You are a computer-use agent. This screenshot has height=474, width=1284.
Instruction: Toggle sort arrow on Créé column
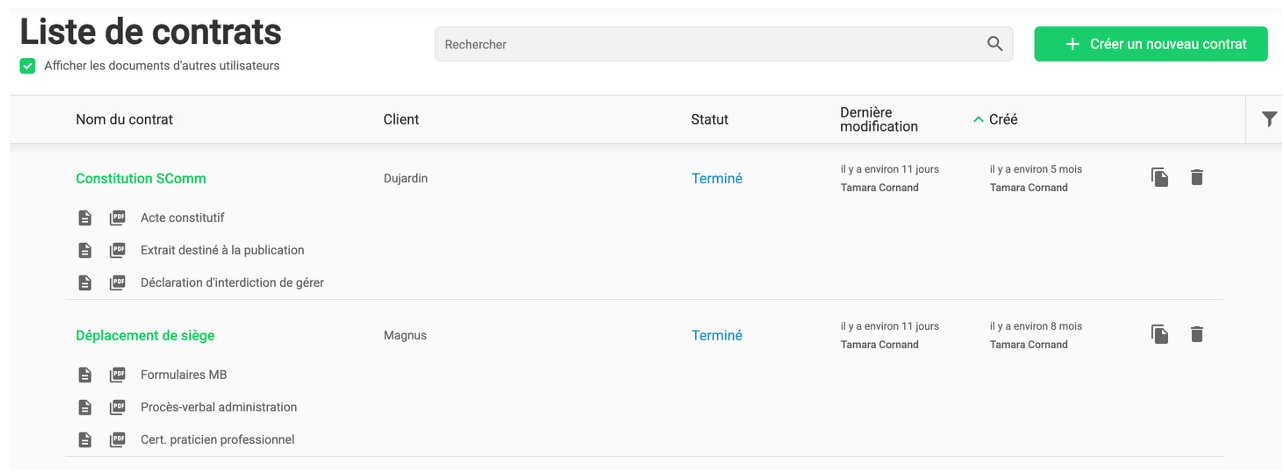[x=979, y=120]
